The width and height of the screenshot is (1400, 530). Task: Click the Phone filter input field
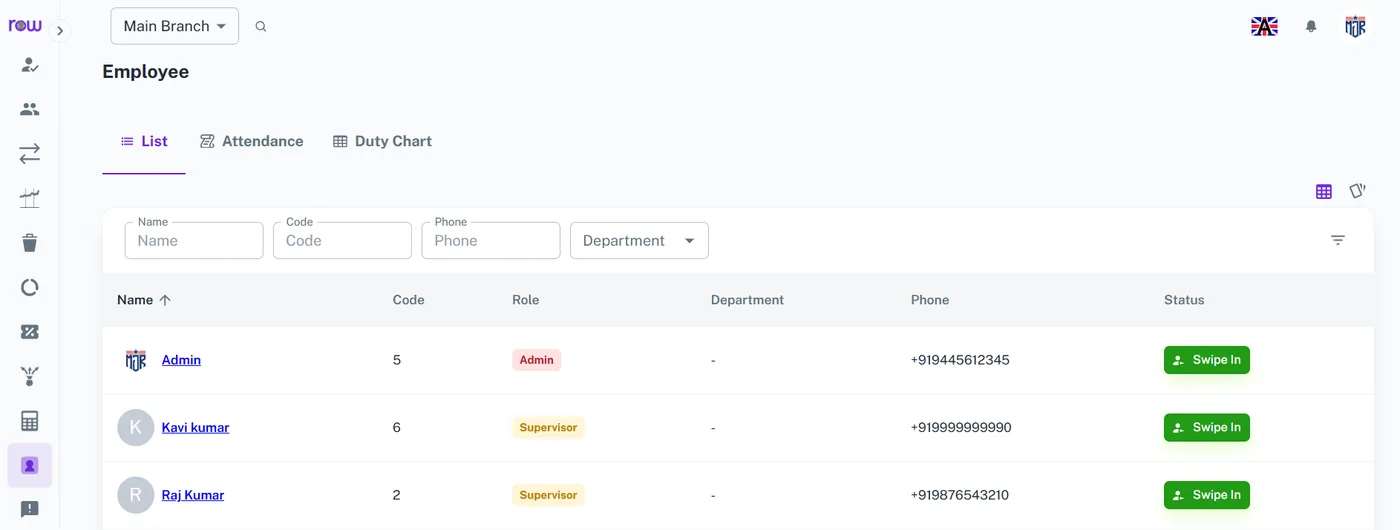pos(491,240)
